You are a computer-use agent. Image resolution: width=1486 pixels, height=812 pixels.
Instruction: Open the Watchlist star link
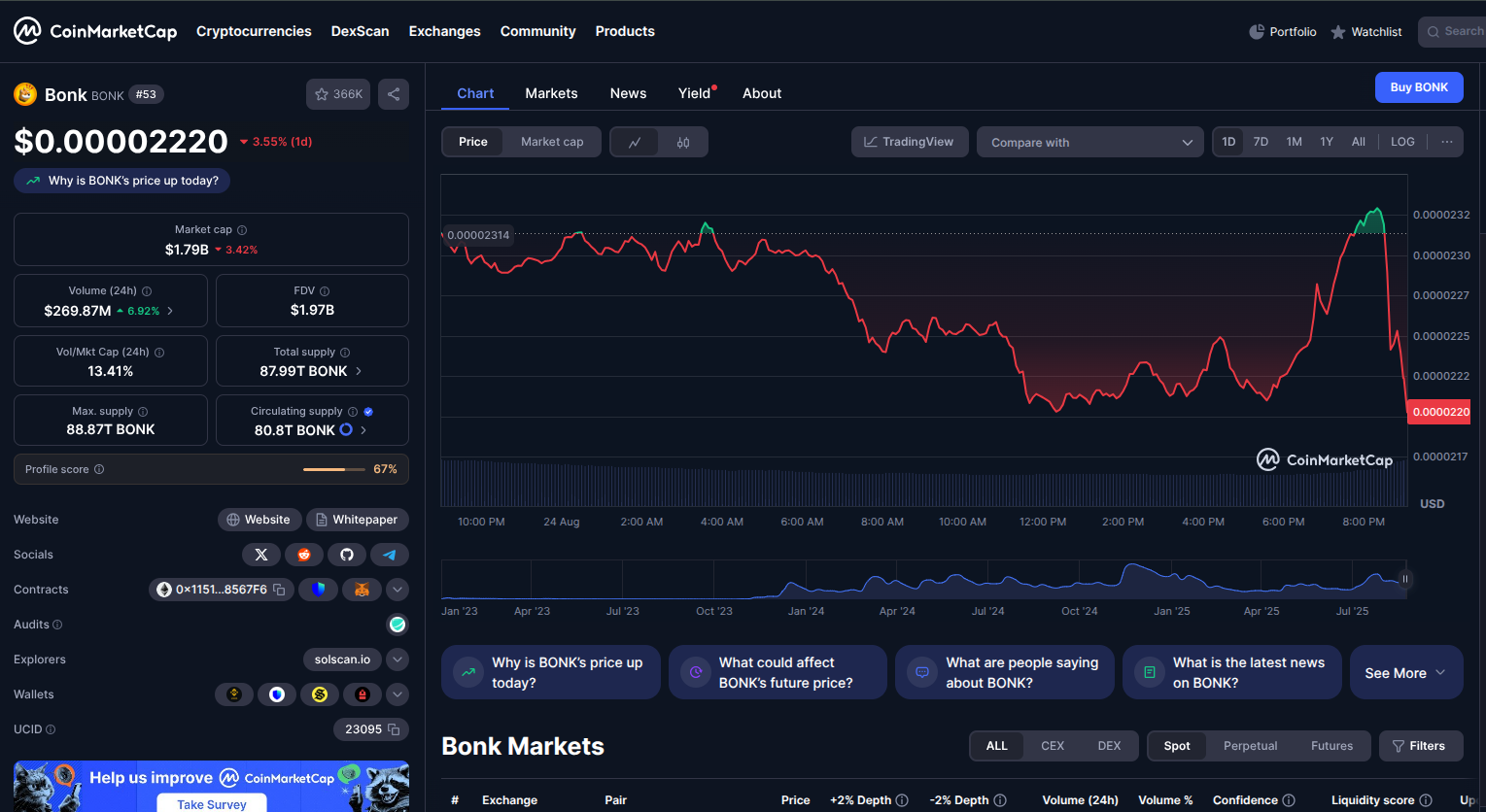(1365, 32)
